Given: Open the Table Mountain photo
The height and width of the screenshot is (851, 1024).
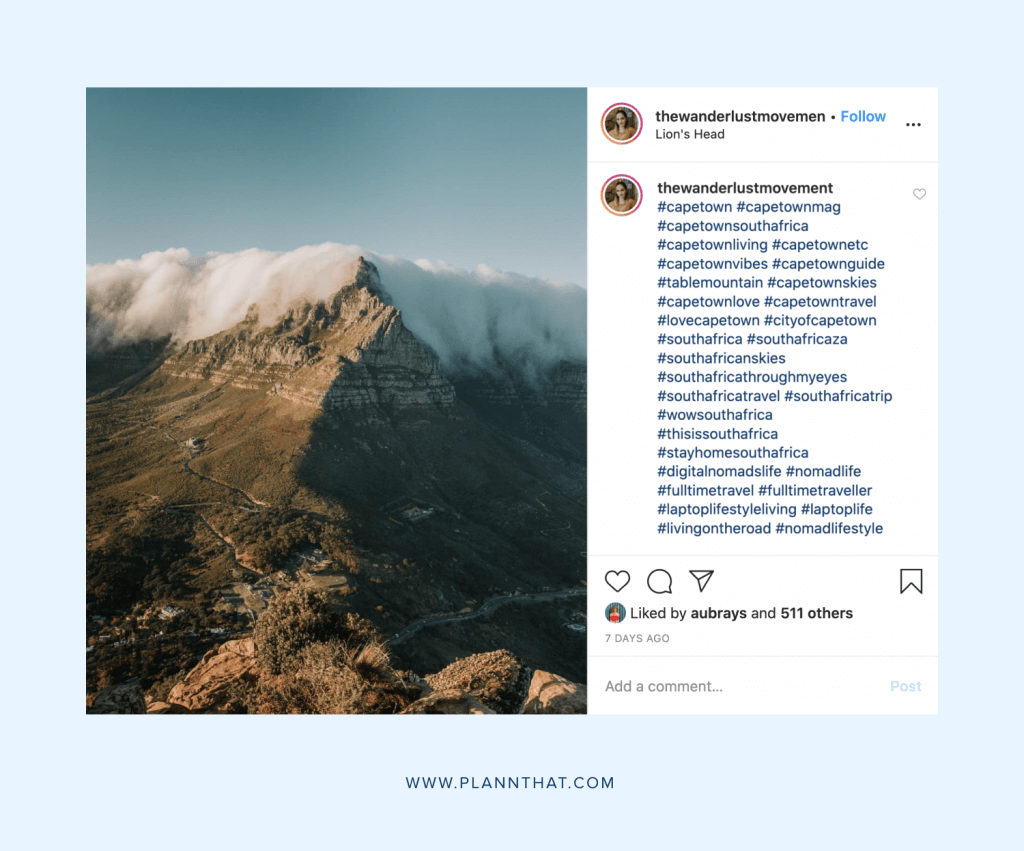Looking at the screenshot, I should [x=336, y=400].
